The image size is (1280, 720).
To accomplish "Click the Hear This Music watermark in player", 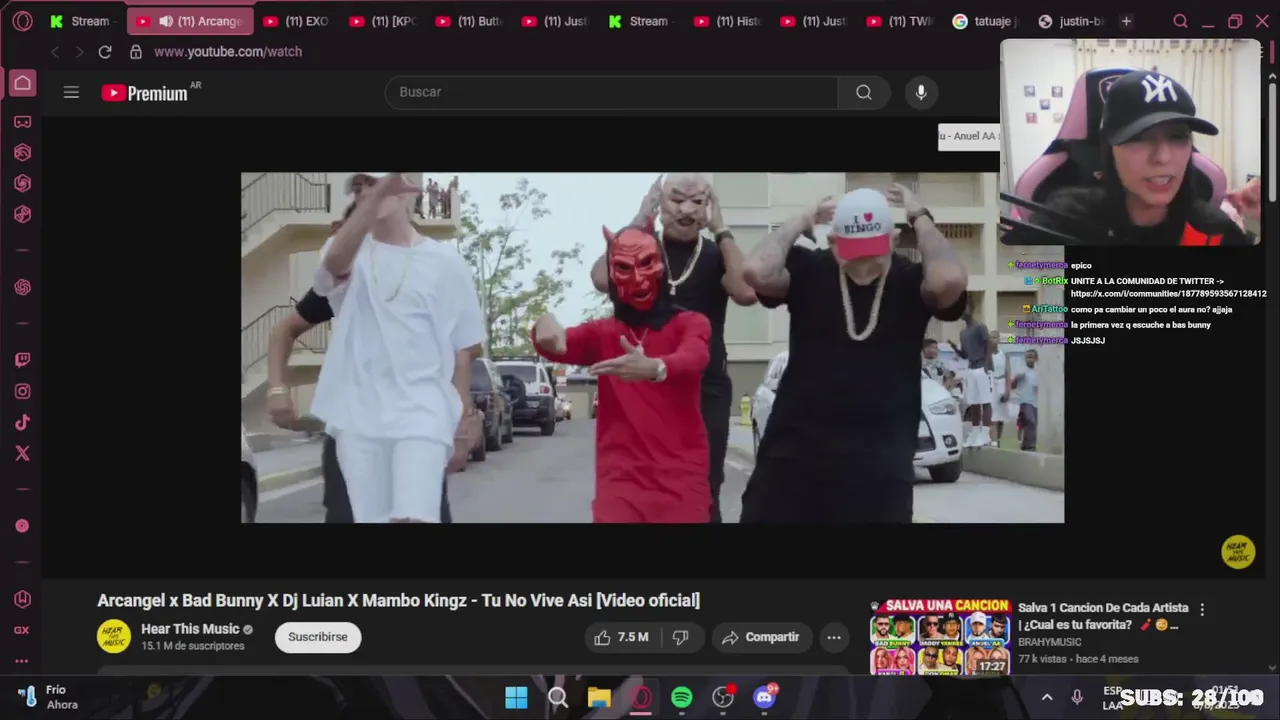I will point(1238,552).
